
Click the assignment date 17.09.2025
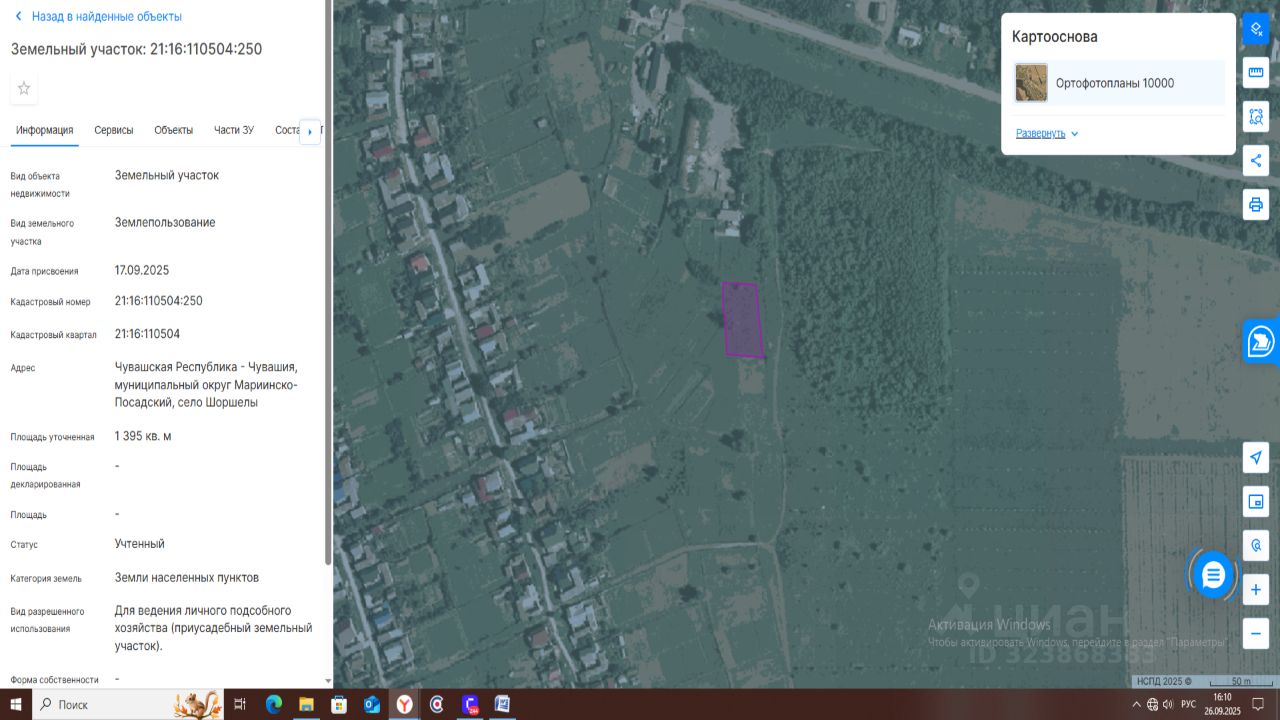tap(142, 270)
